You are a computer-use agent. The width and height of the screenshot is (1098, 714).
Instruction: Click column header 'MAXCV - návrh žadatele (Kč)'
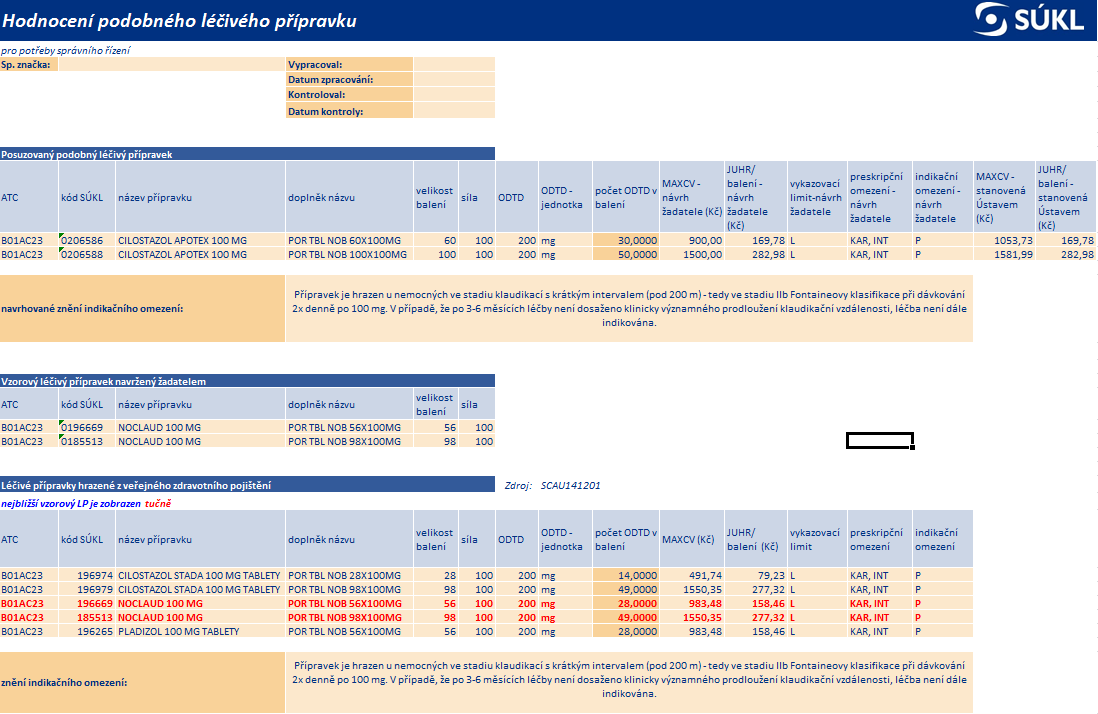click(x=692, y=197)
